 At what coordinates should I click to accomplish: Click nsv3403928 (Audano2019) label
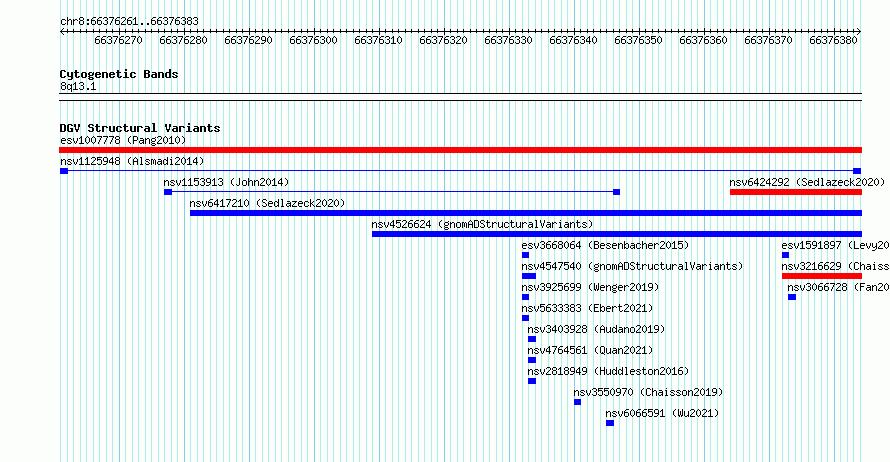click(596, 329)
